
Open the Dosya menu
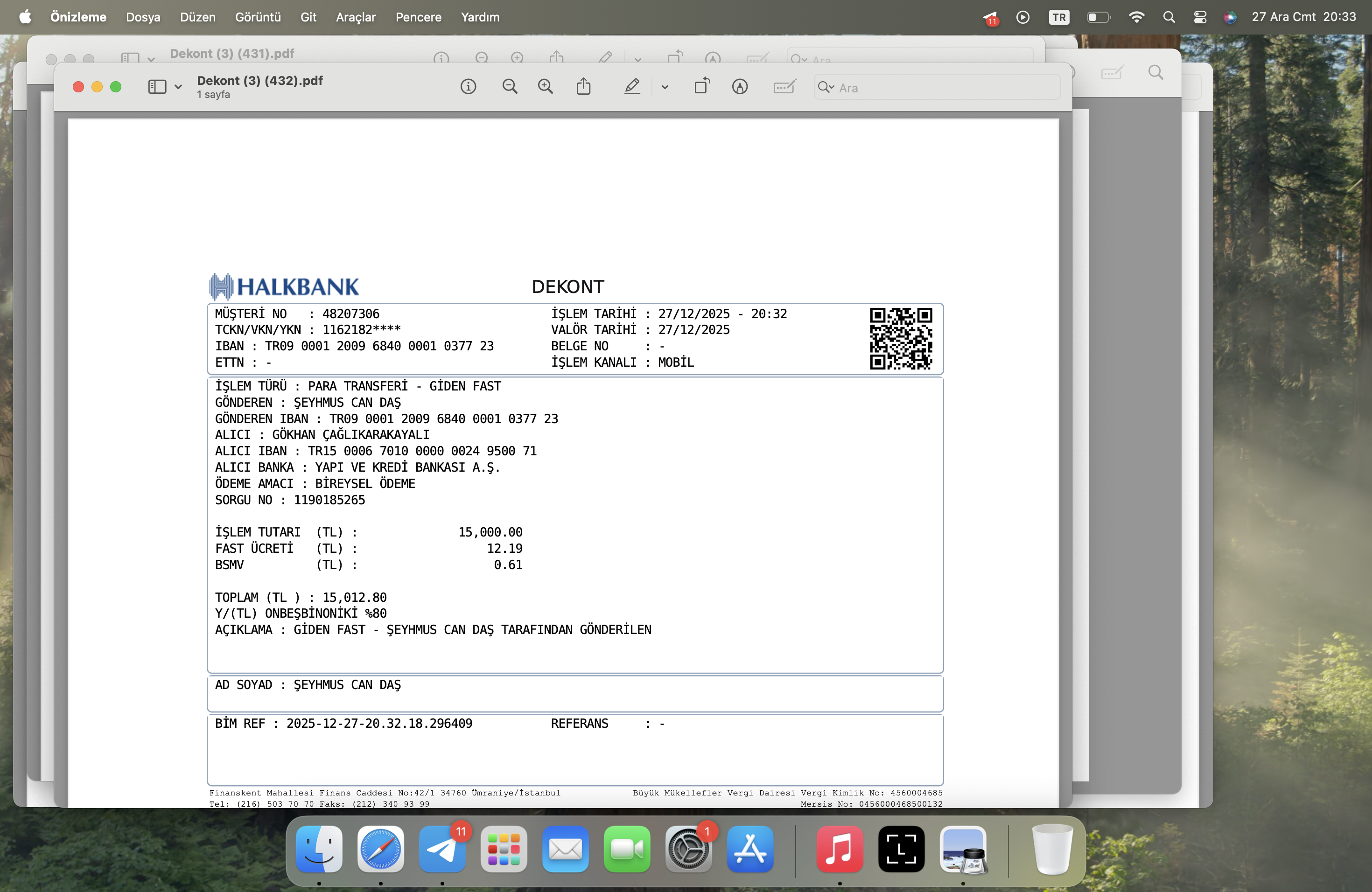click(x=143, y=17)
